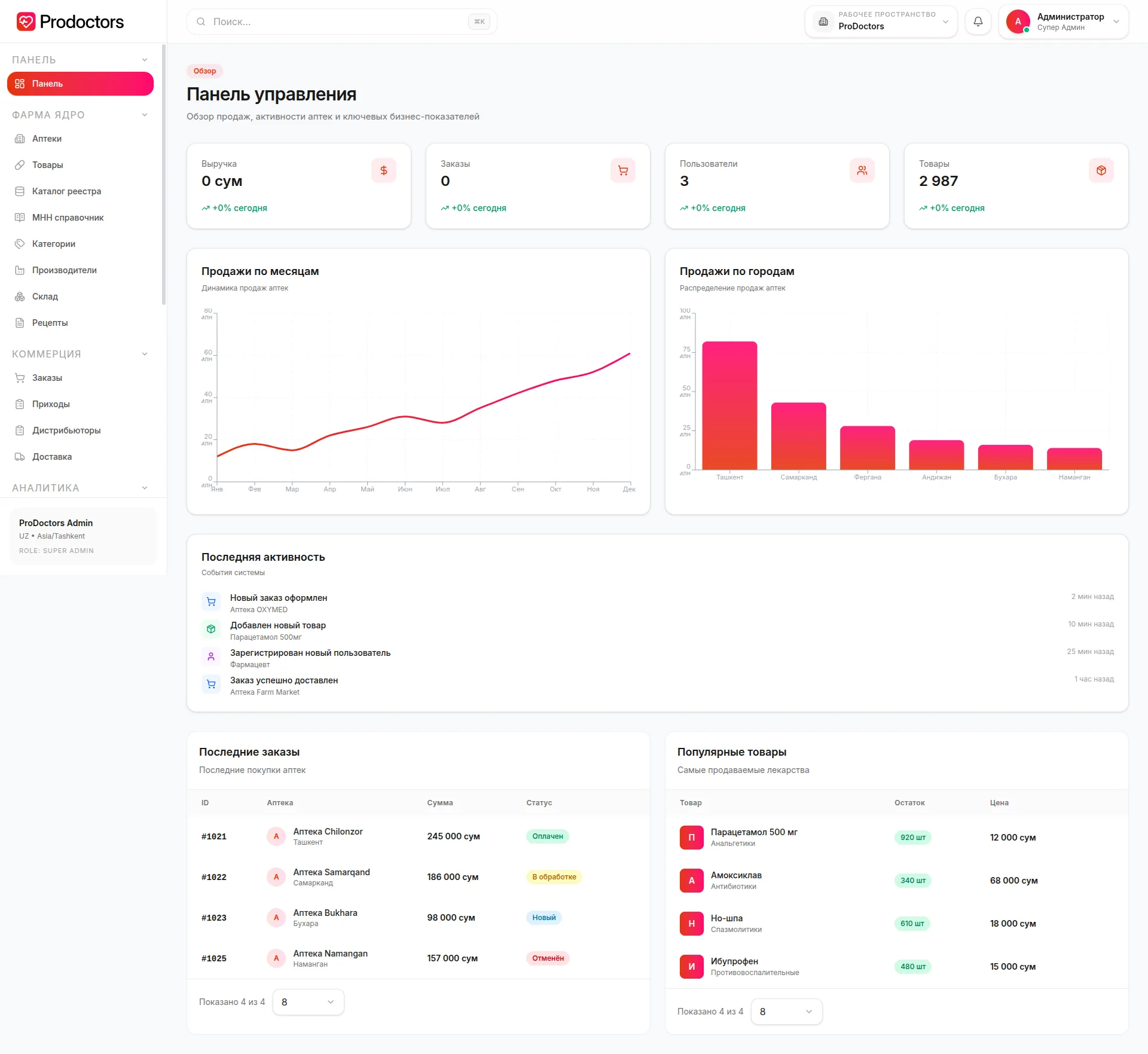Click the В обработке status badge
The height and width of the screenshot is (1054, 1148).
pos(554,877)
